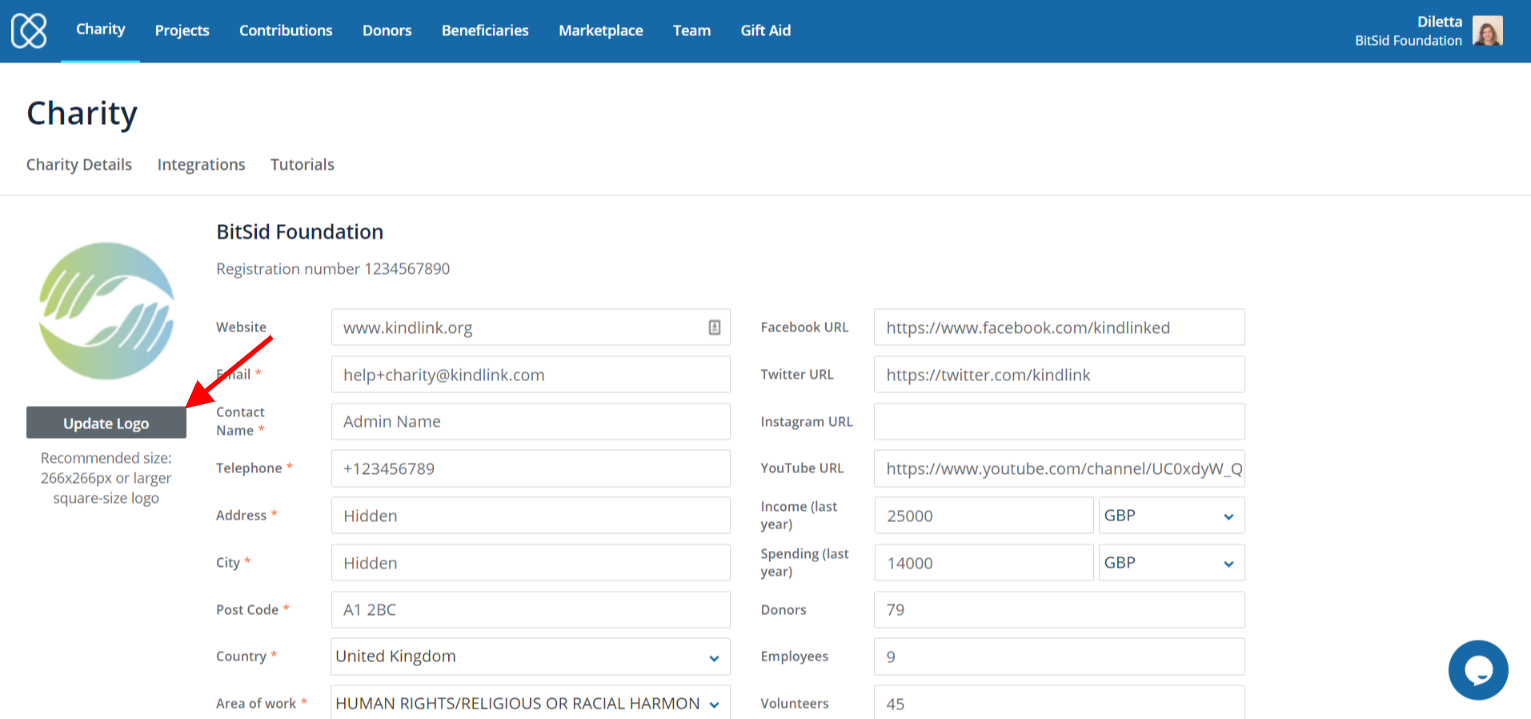Click the Diletta name in header
This screenshot has width=1531, height=719.
coord(1439,22)
